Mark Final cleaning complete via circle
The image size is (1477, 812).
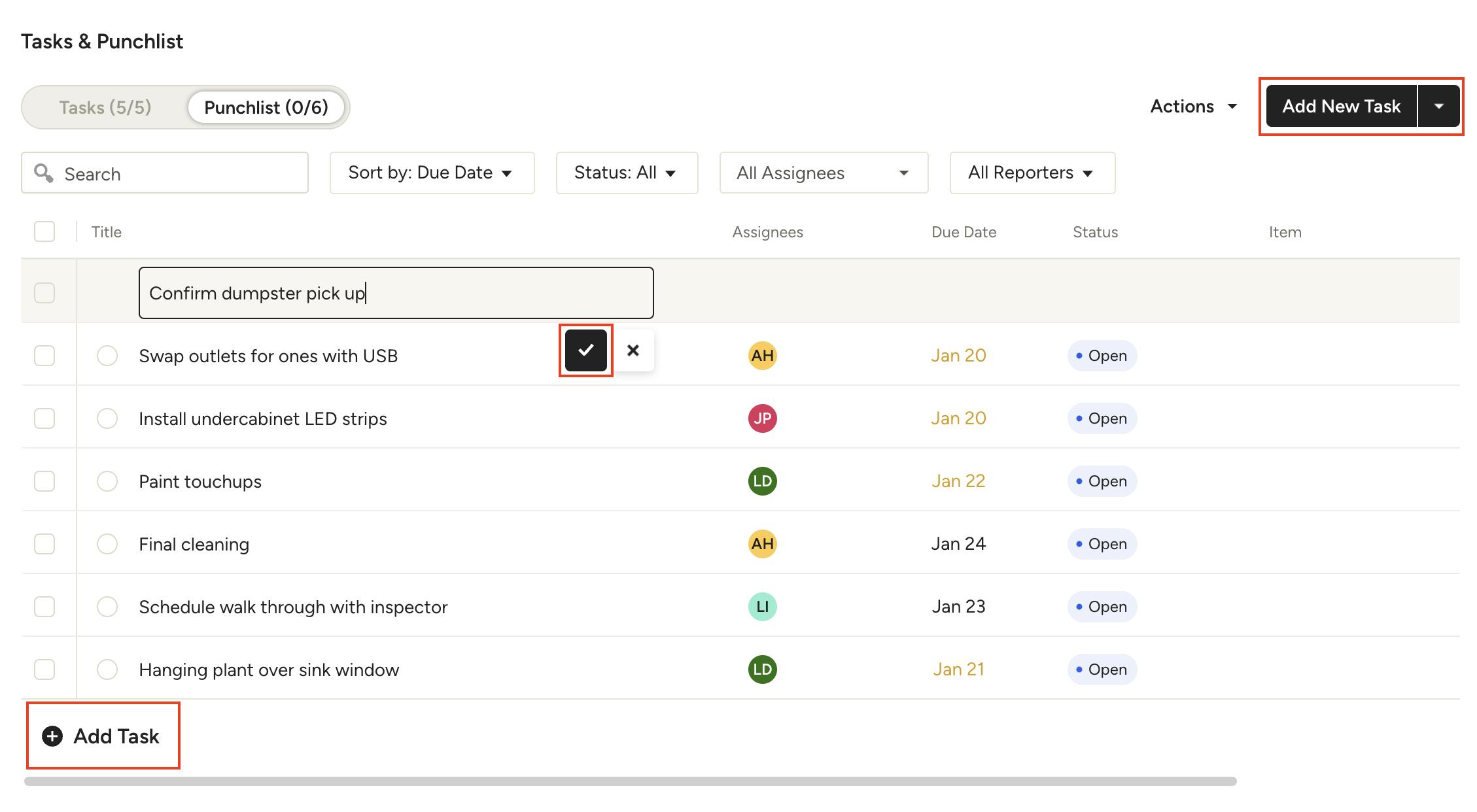pos(107,544)
